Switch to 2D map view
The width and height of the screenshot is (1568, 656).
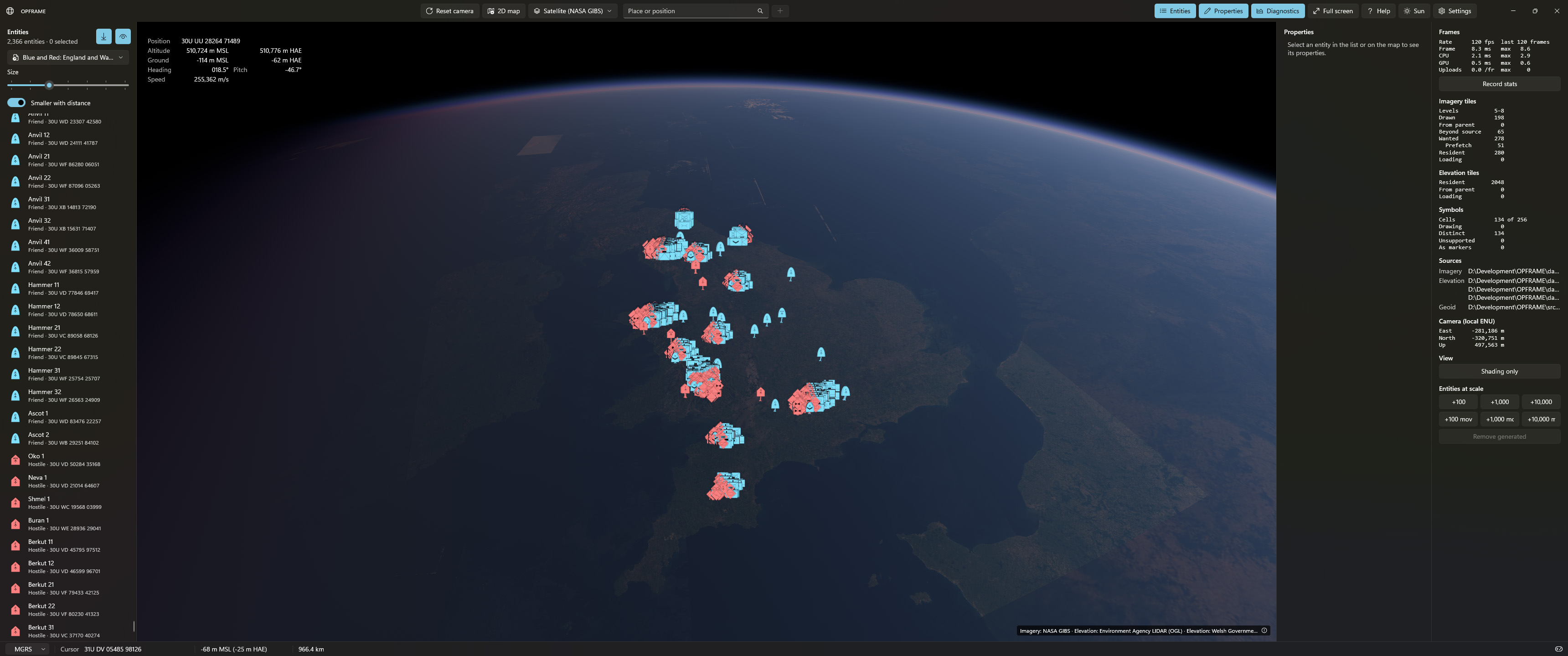coord(504,11)
